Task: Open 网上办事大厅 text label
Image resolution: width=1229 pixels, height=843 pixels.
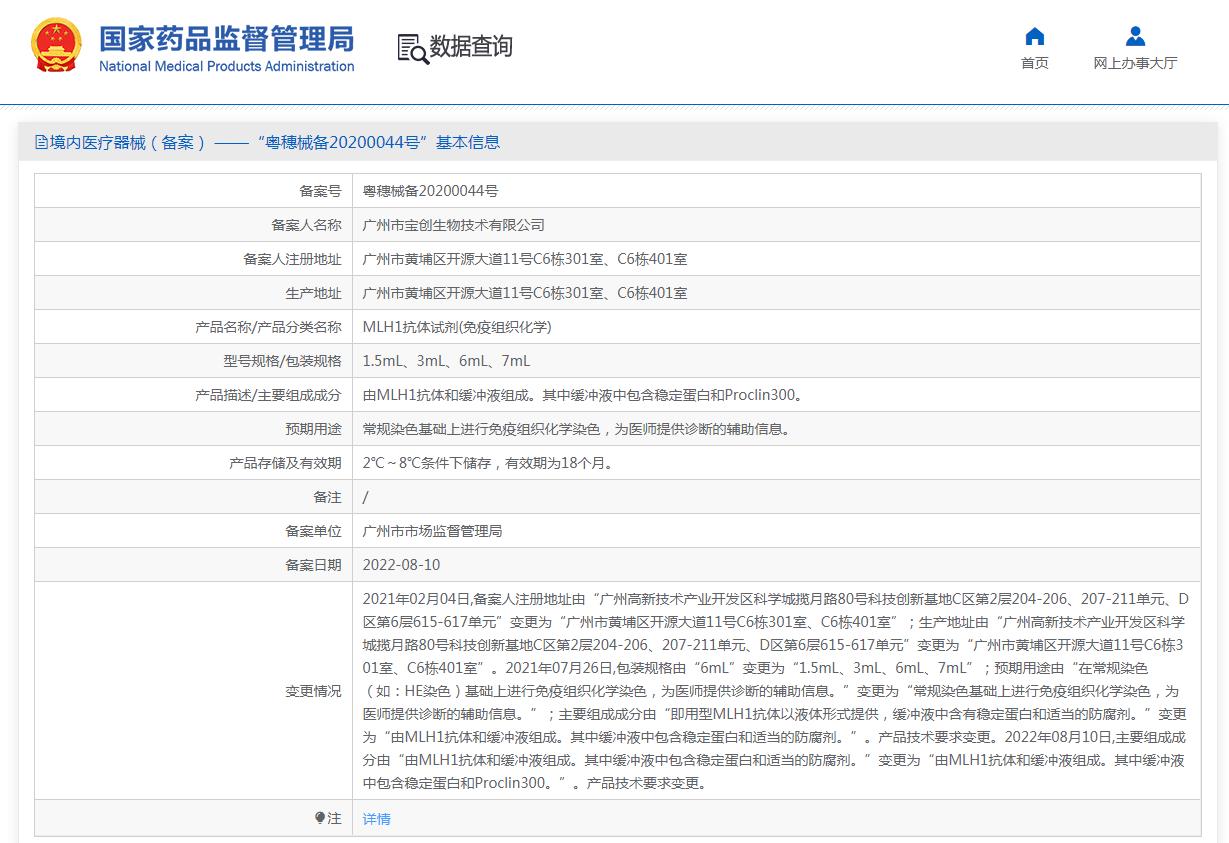Action: (x=1135, y=63)
